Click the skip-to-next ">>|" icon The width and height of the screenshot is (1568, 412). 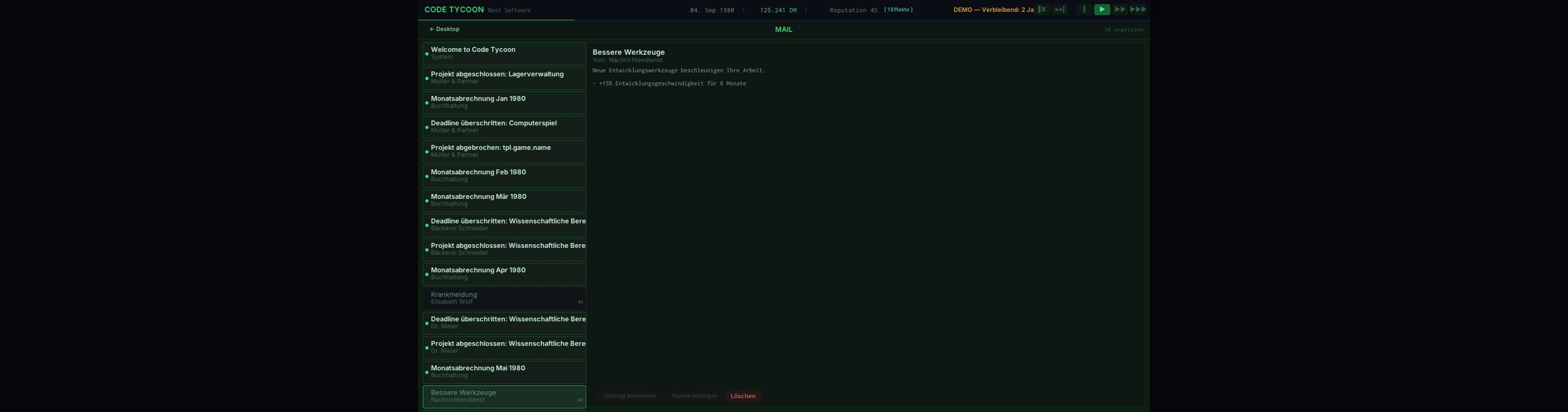[1060, 10]
